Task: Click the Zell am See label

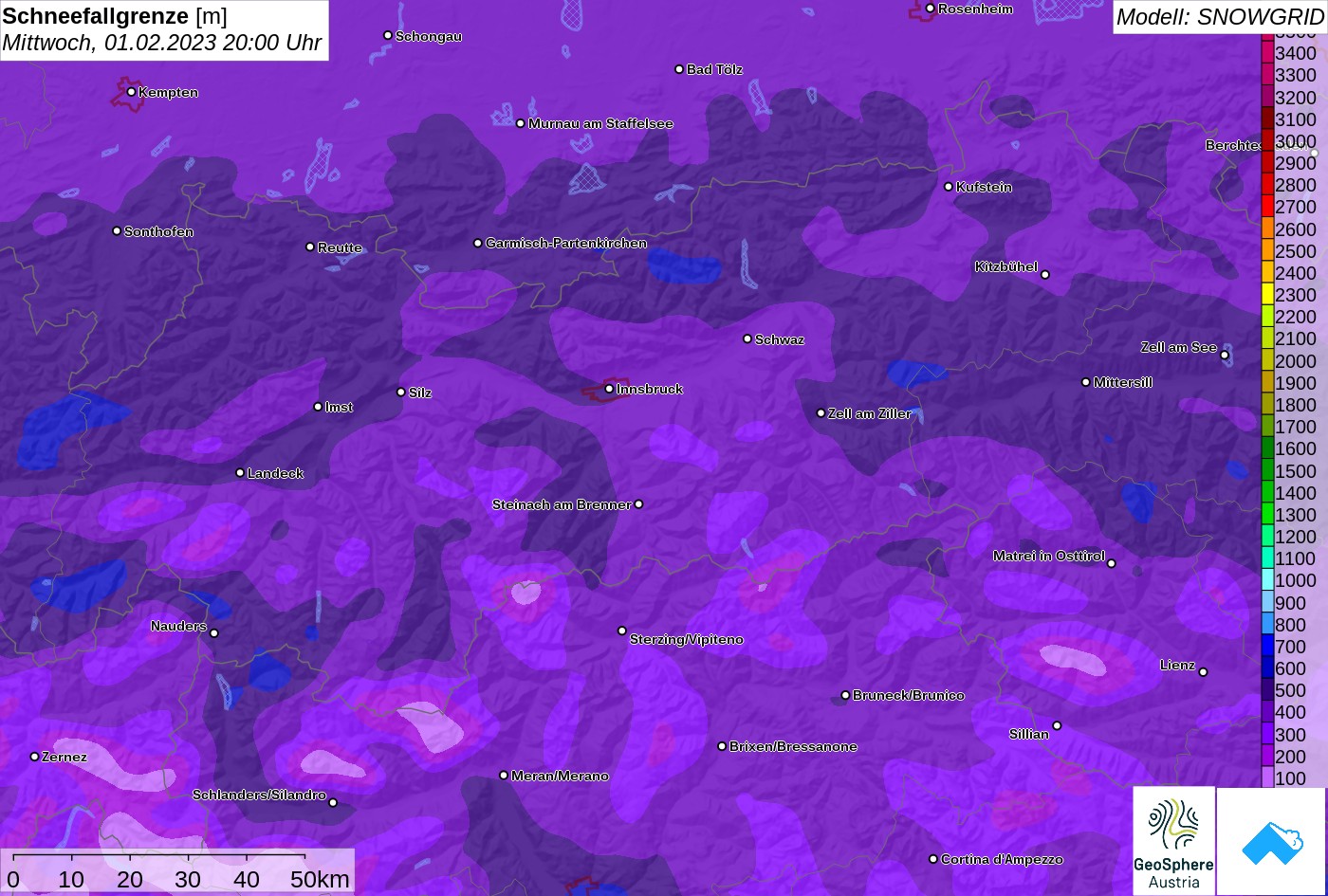Action: point(1178,348)
